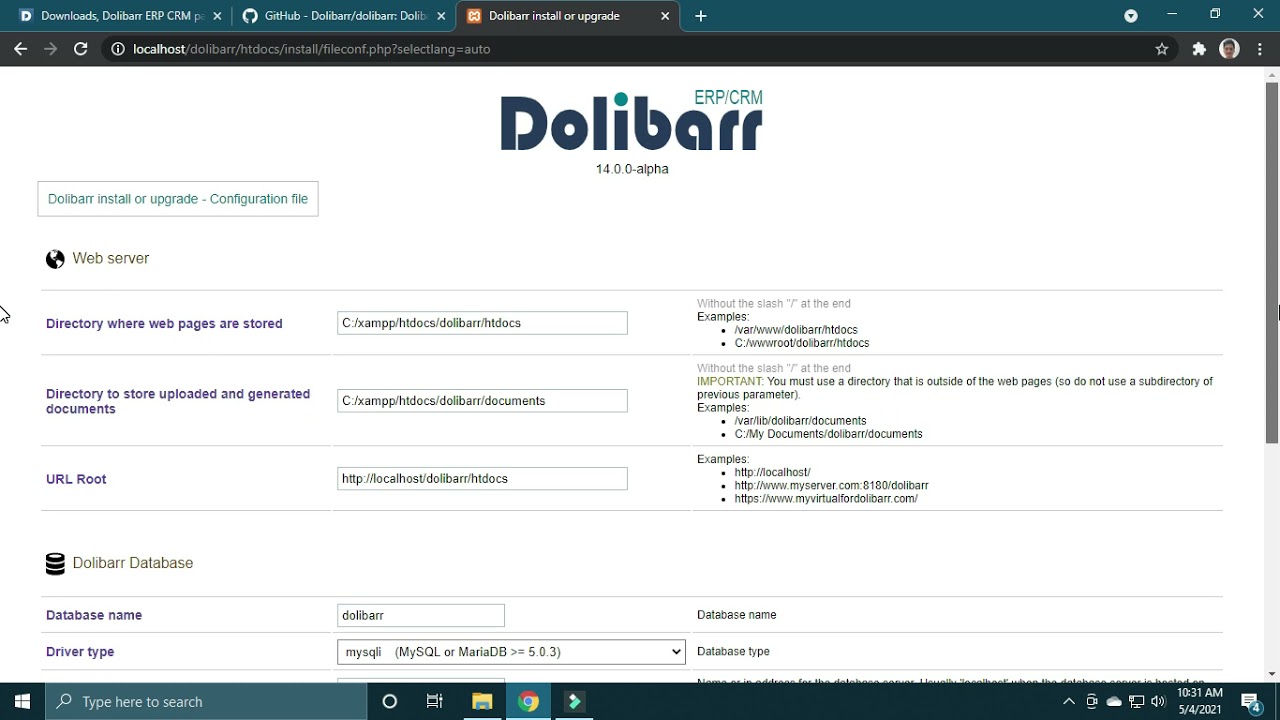
Task: Click the globe icon beside Web server
Action: (x=55, y=259)
